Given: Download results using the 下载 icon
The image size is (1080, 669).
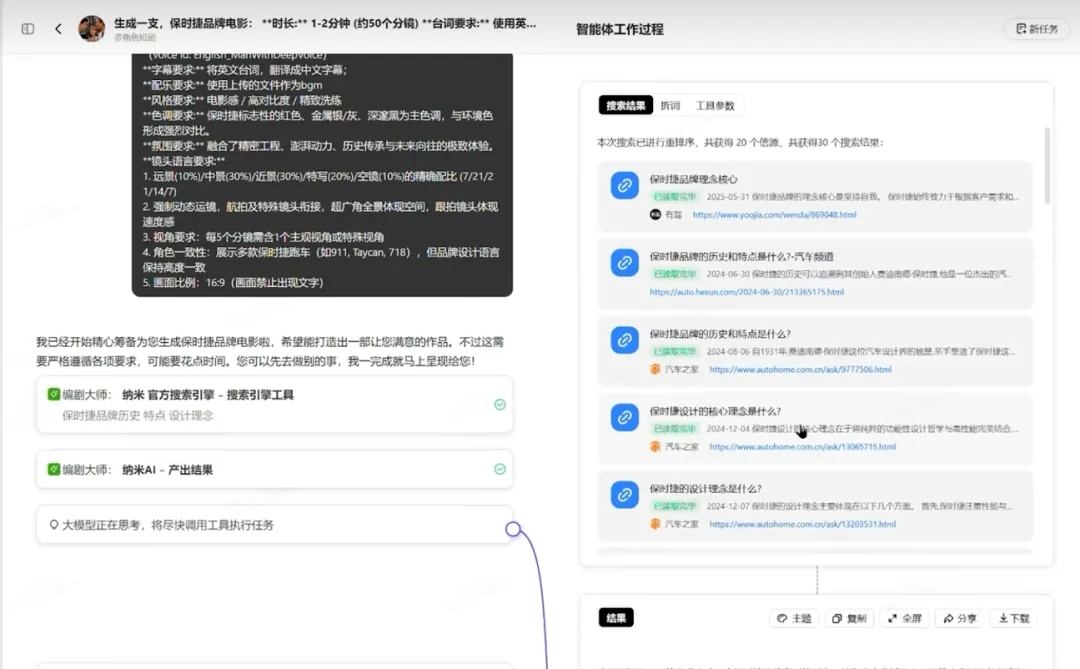Looking at the screenshot, I should pyautogui.click(x=1007, y=618).
